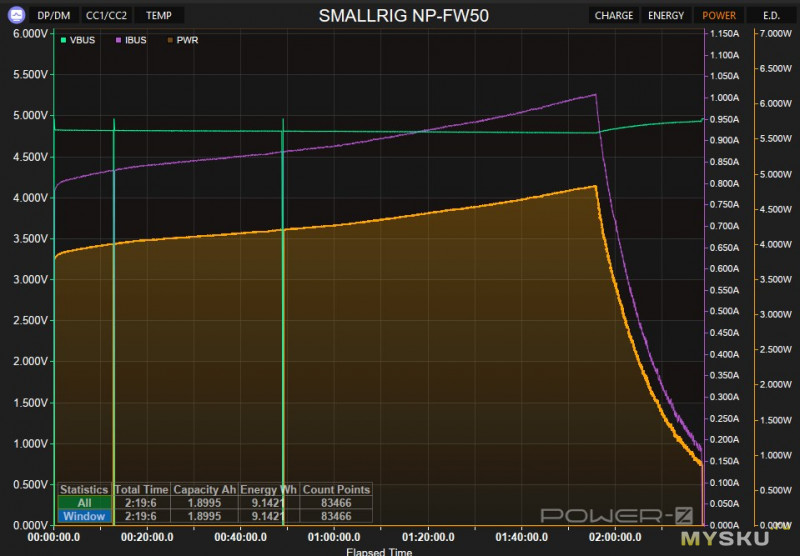Screen dimensions: 800x556
Task: Click the Total Time column header
Action: pos(141,489)
